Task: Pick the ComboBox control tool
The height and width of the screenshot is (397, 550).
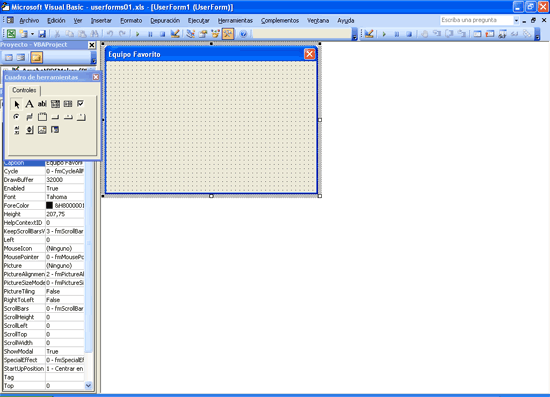Action: (55, 104)
